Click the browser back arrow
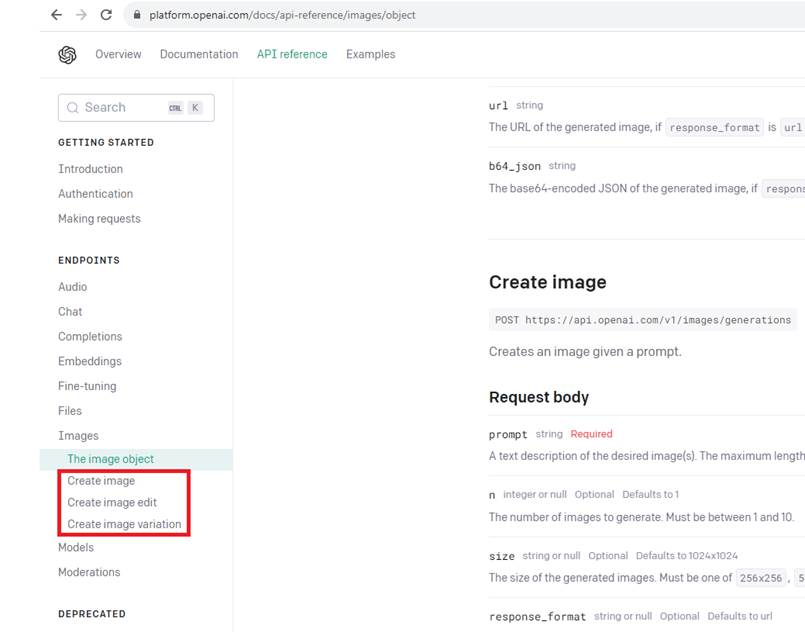The image size is (805, 632). (56, 15)
